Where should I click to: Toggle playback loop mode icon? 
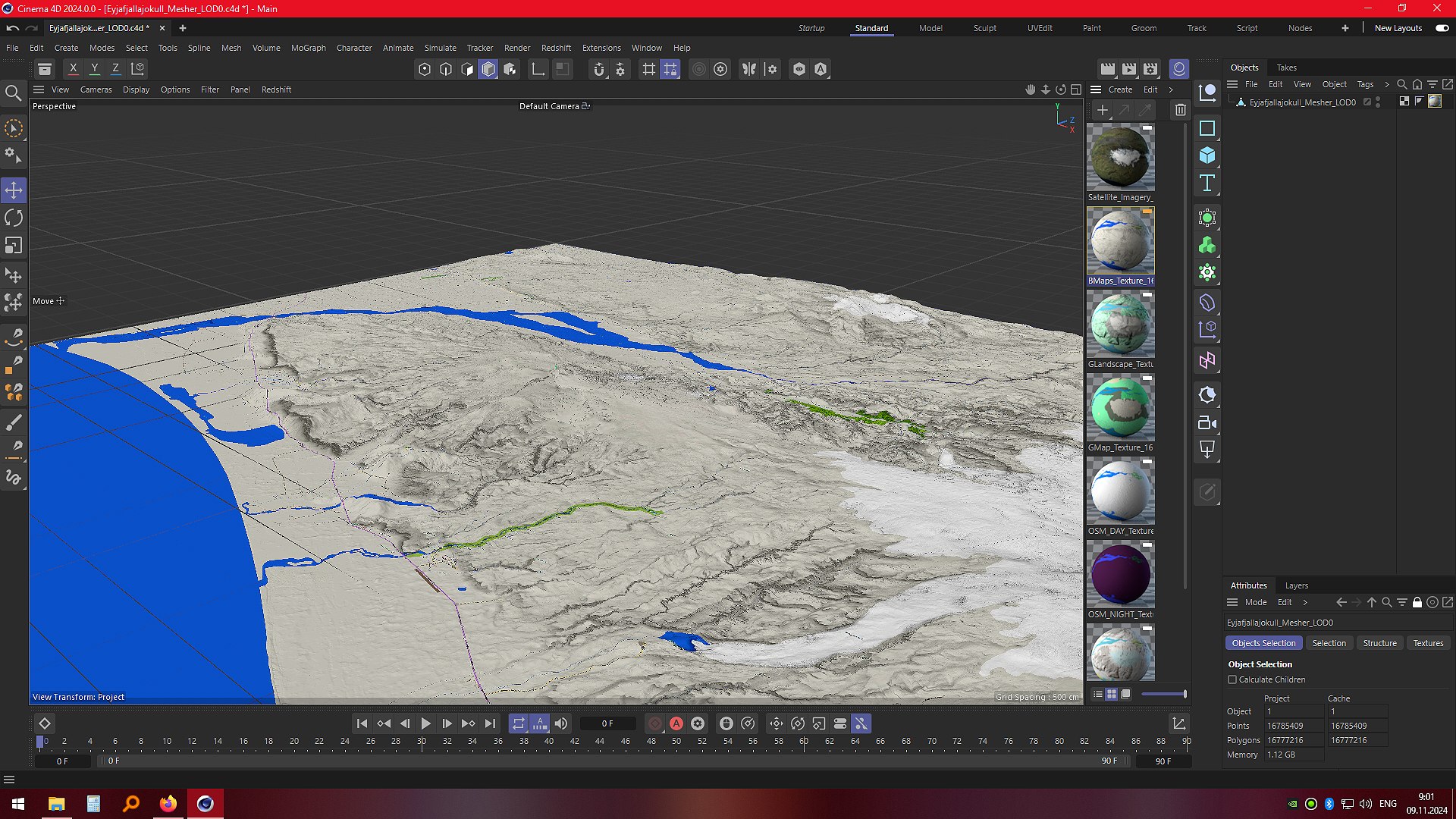519,723
